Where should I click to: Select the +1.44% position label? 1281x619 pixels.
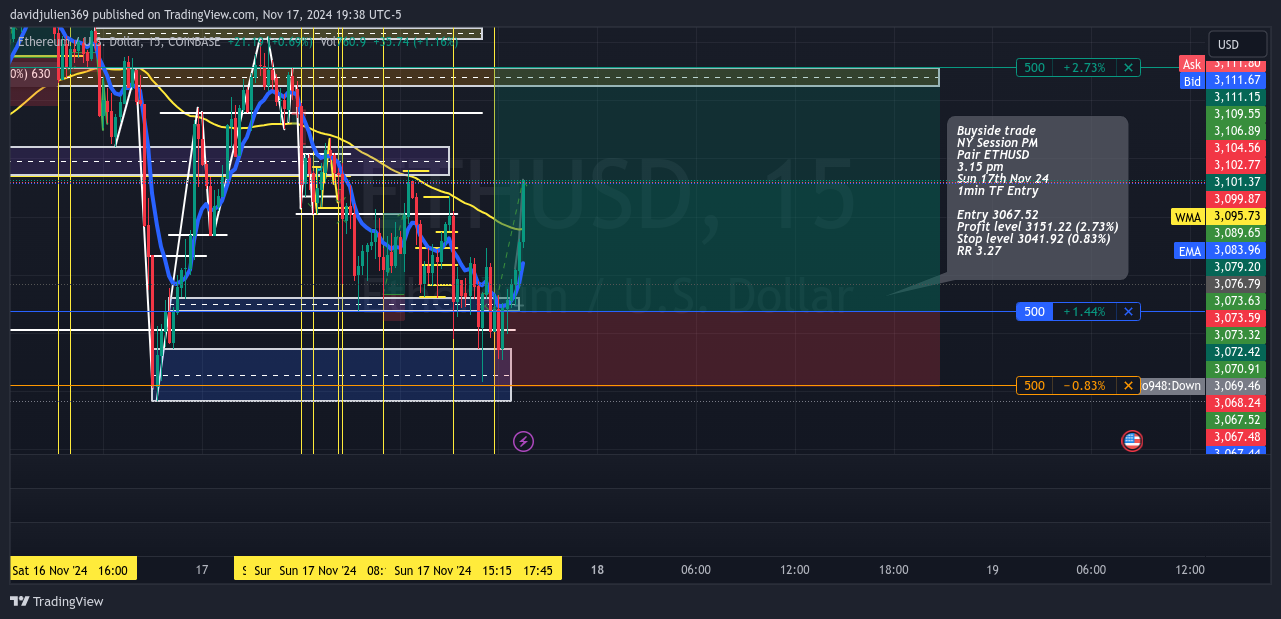click(x=1085, y=312)
